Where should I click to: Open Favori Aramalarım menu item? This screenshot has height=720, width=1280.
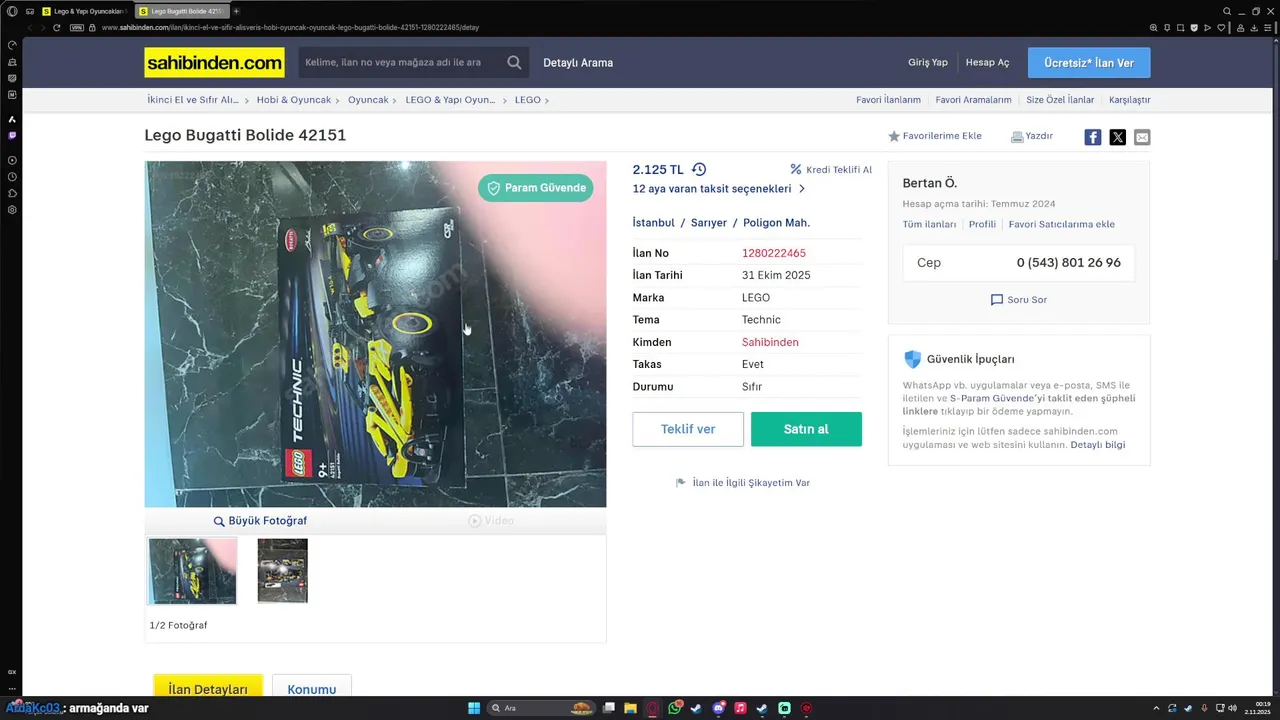(973, 100)
